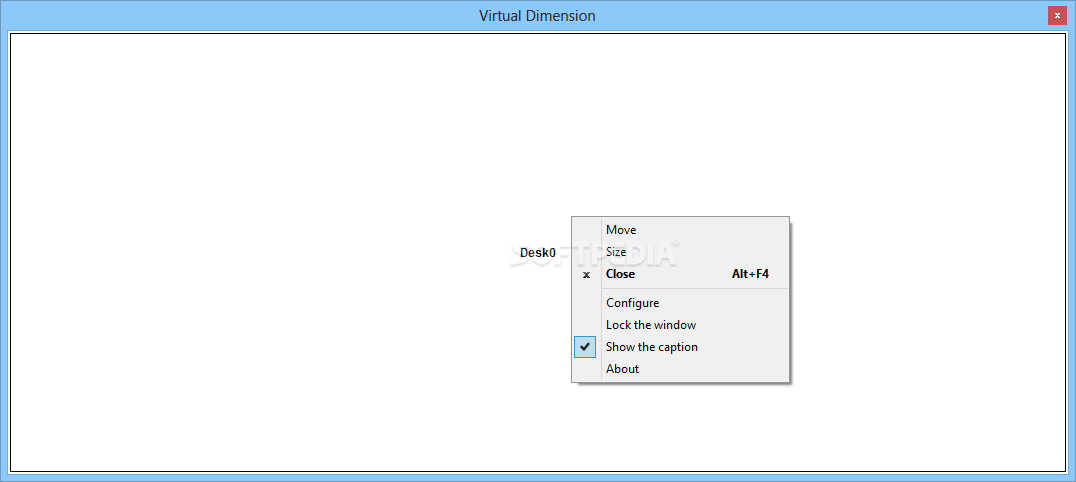Select Lock the window option

point(680,325)
